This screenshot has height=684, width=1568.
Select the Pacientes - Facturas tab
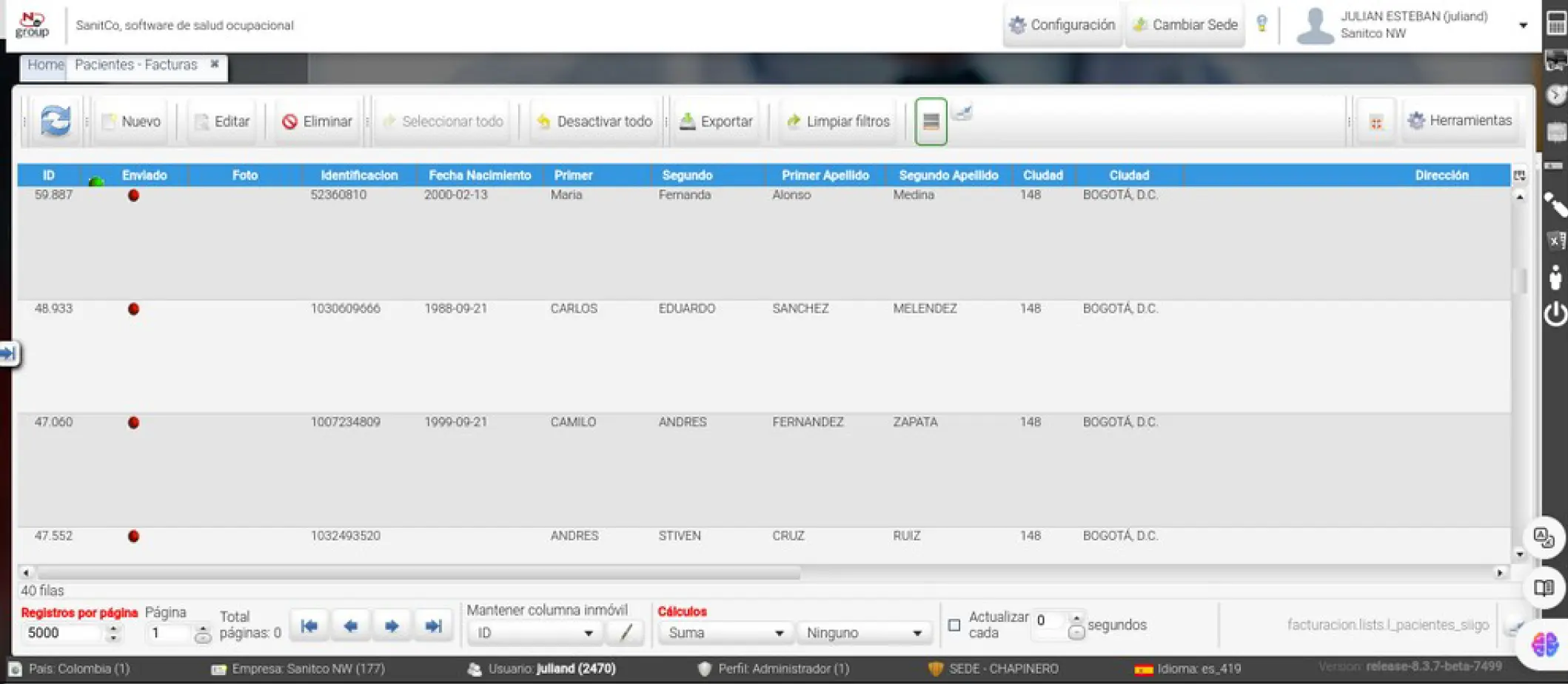(136, 65)
